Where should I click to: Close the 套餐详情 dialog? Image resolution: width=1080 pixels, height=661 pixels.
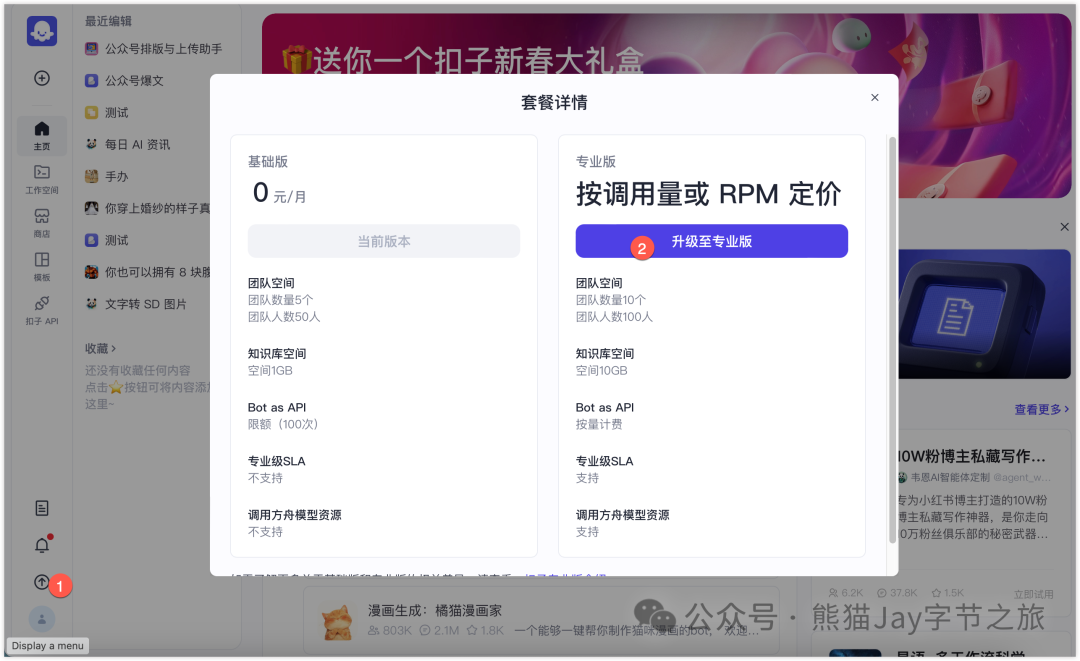[x=875, y=97]
